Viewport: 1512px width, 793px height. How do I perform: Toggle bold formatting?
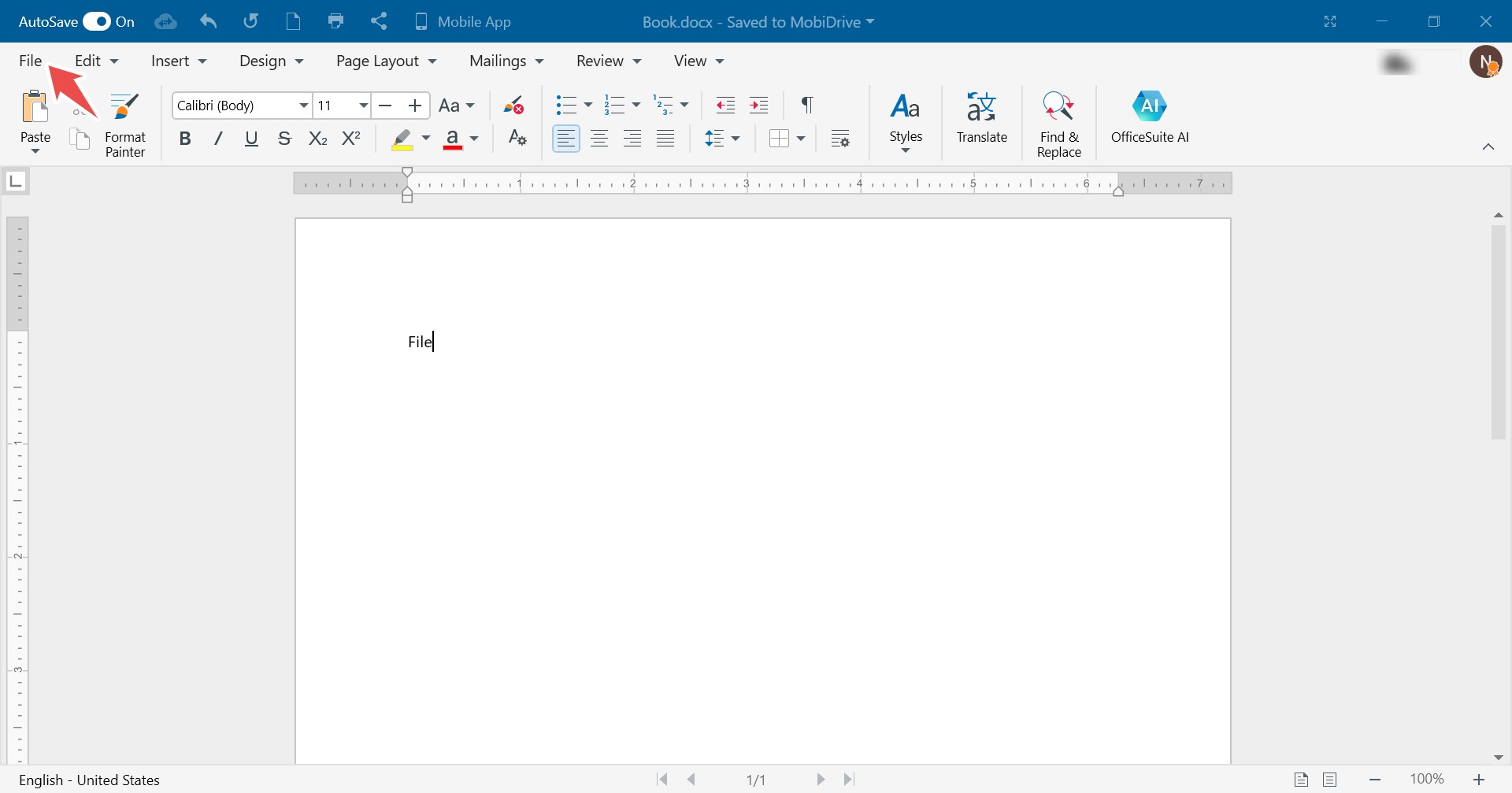(x=185, y=139)
